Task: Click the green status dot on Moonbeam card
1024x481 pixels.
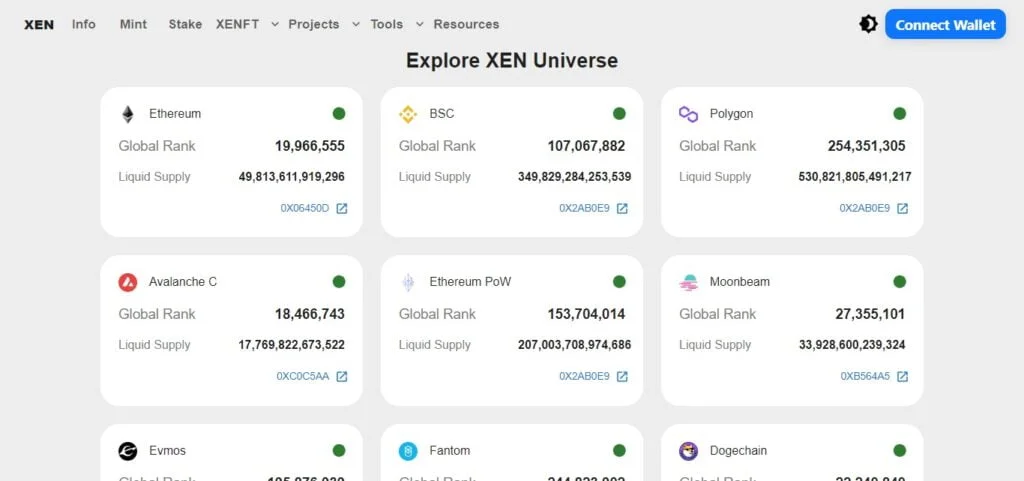Action: pos(900,281)
